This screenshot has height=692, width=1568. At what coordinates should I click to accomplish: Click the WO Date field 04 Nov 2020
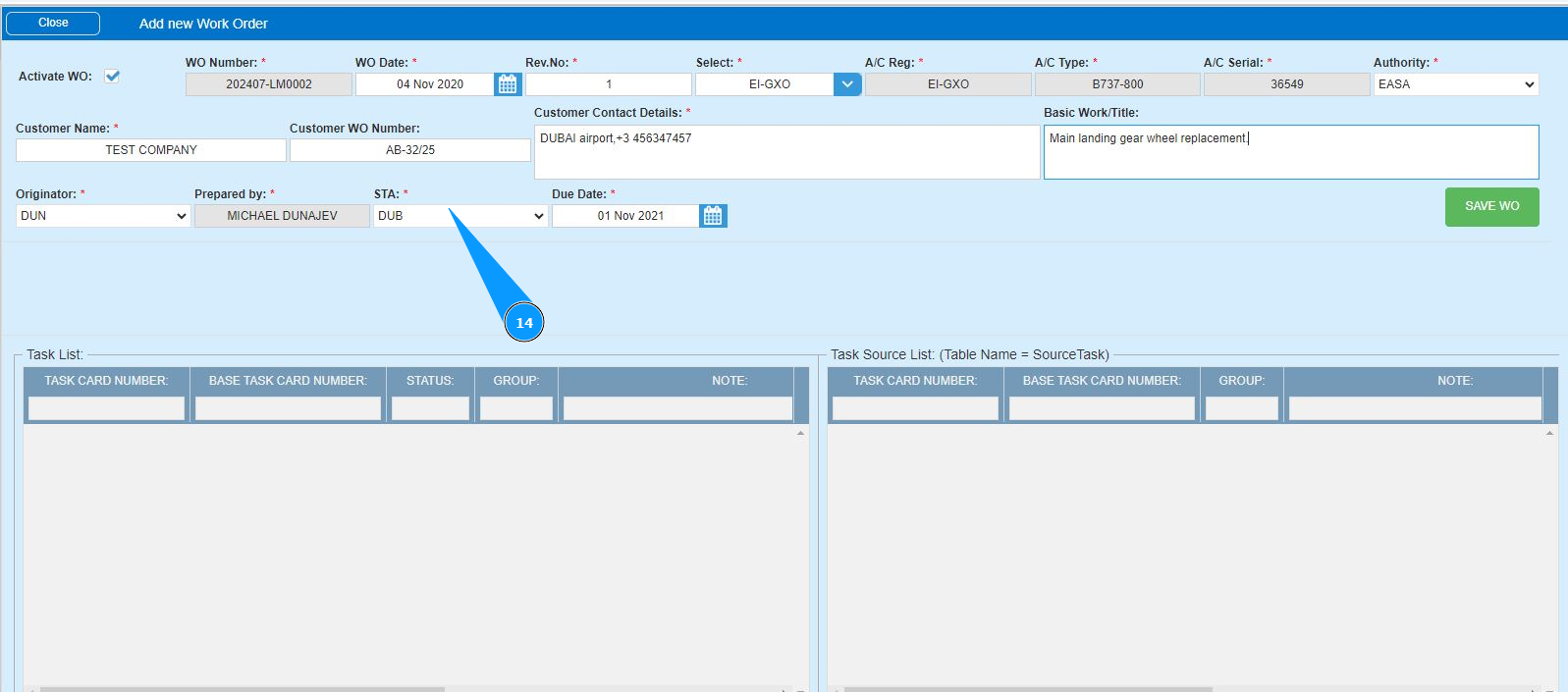tap(425, 84)
